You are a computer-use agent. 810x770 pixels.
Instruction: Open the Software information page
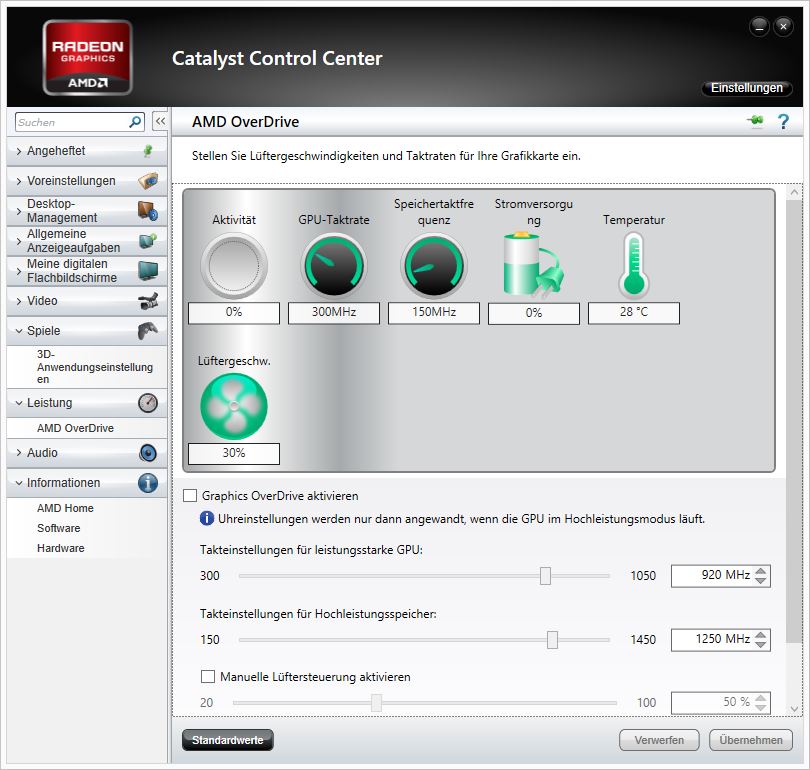58,528
